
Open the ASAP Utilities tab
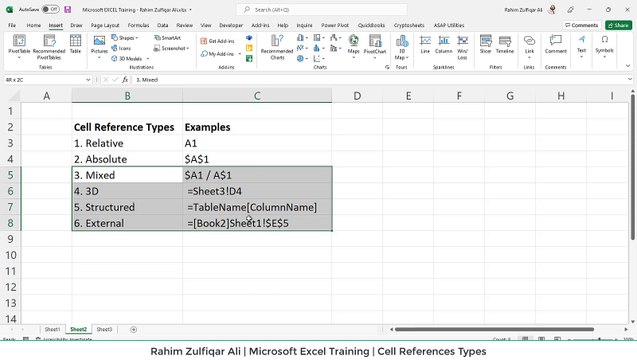[x=449, y=25]
